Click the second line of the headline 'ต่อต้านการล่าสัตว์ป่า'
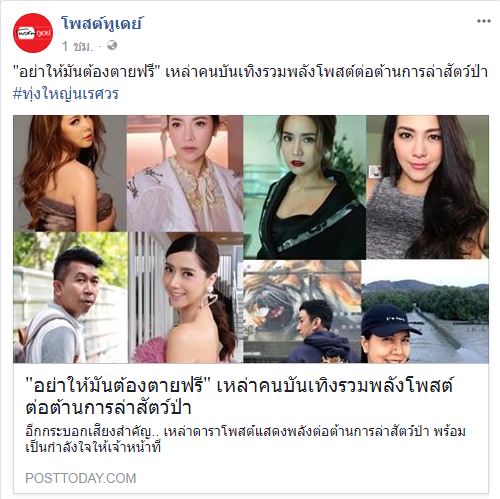This screenshot has height=499, width=500. [109, 407]
